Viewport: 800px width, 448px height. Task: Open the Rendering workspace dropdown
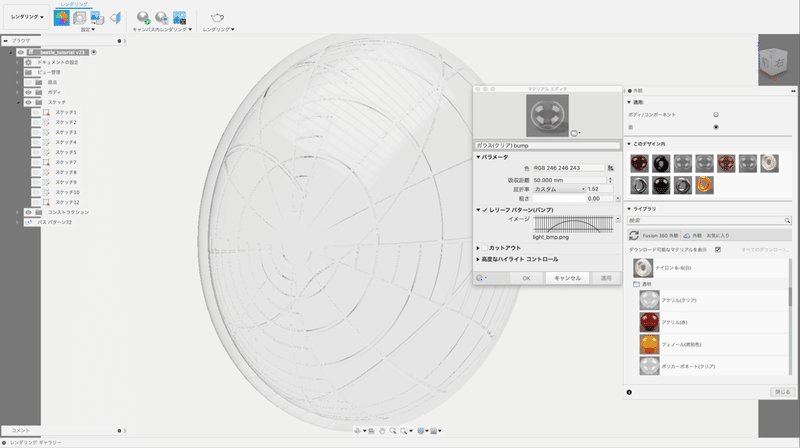tap(27, 17)
